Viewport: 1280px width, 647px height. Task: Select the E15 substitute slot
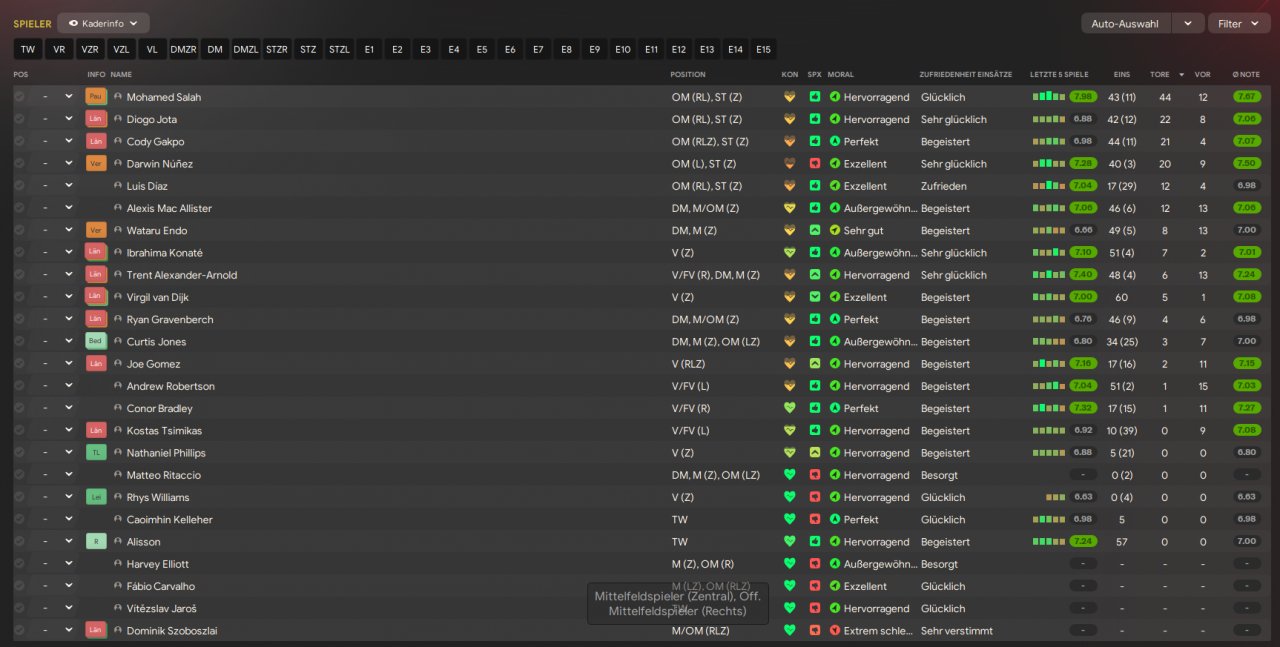coord(763,49)
